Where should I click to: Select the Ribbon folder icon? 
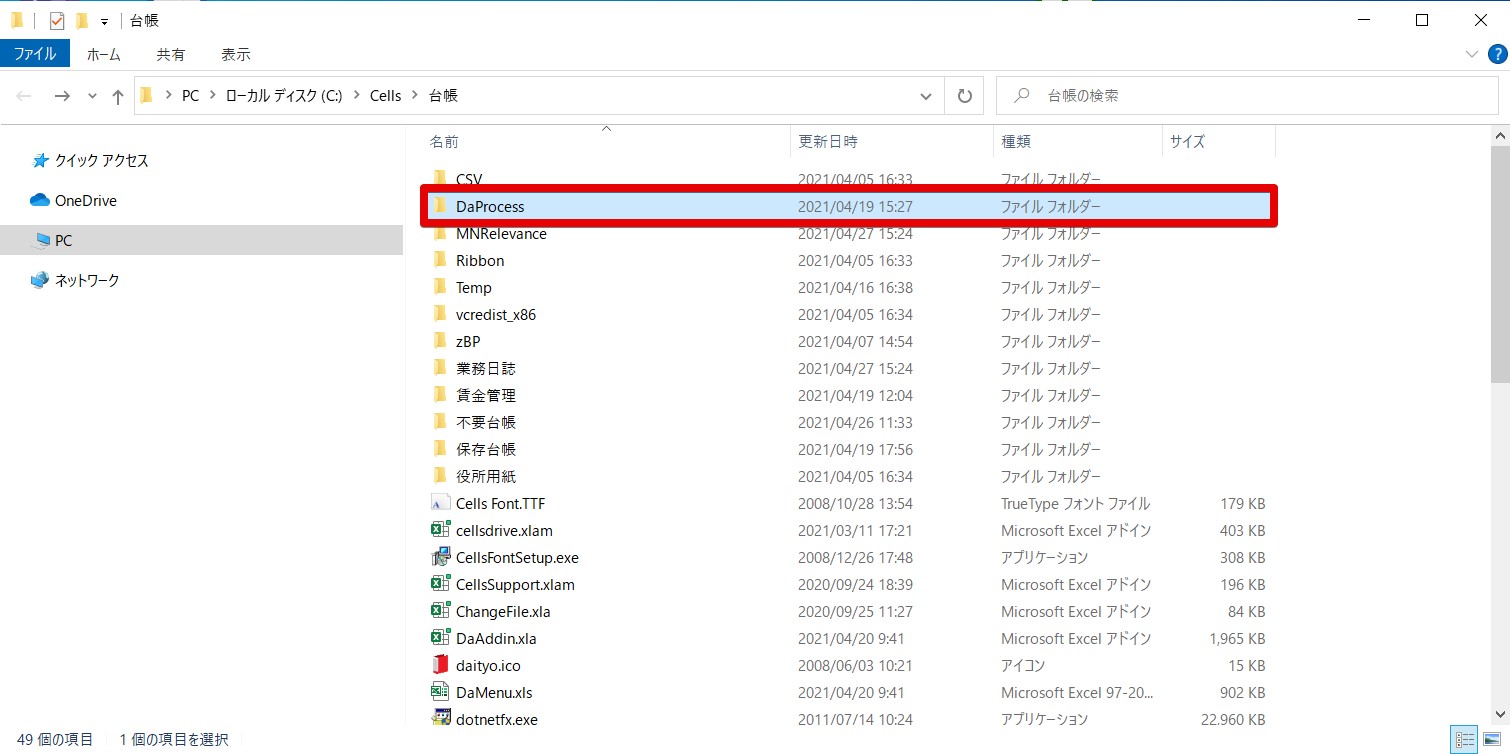coord(440,260)
